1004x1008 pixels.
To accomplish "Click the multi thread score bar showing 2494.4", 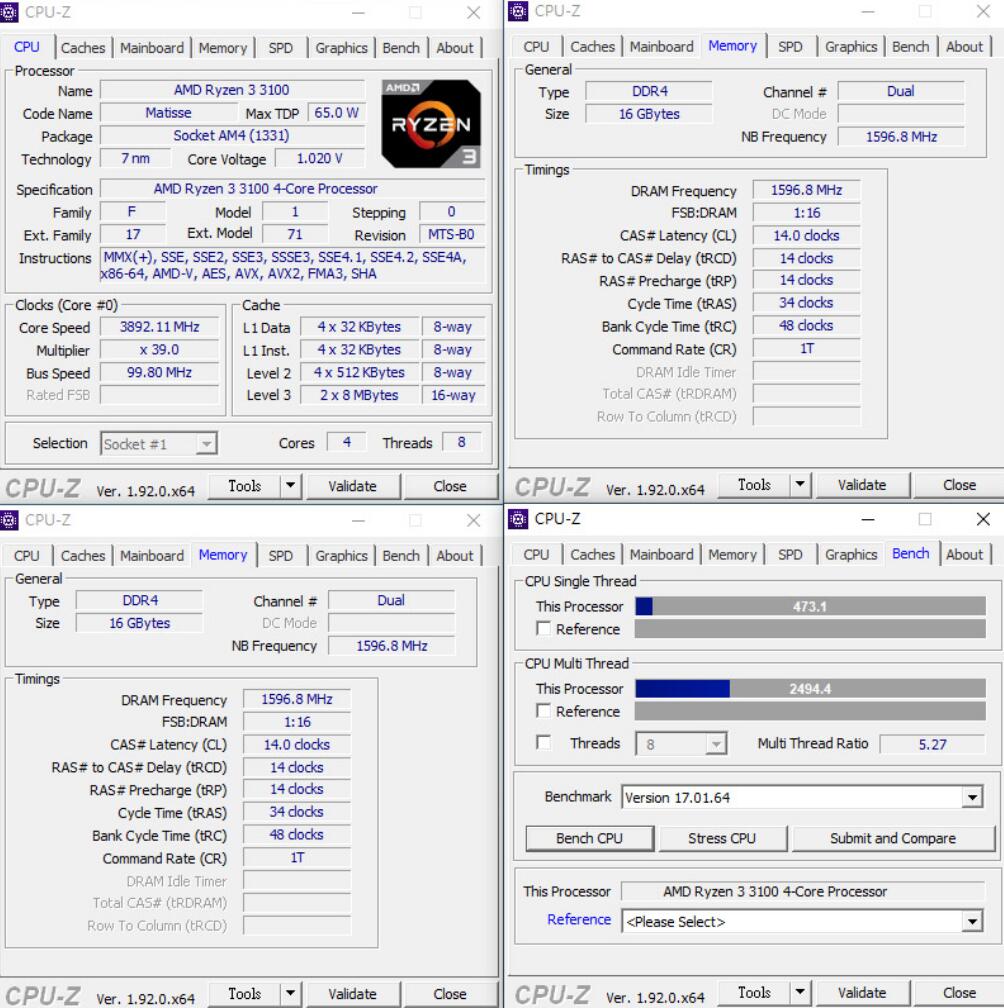I will pos(810,688).
